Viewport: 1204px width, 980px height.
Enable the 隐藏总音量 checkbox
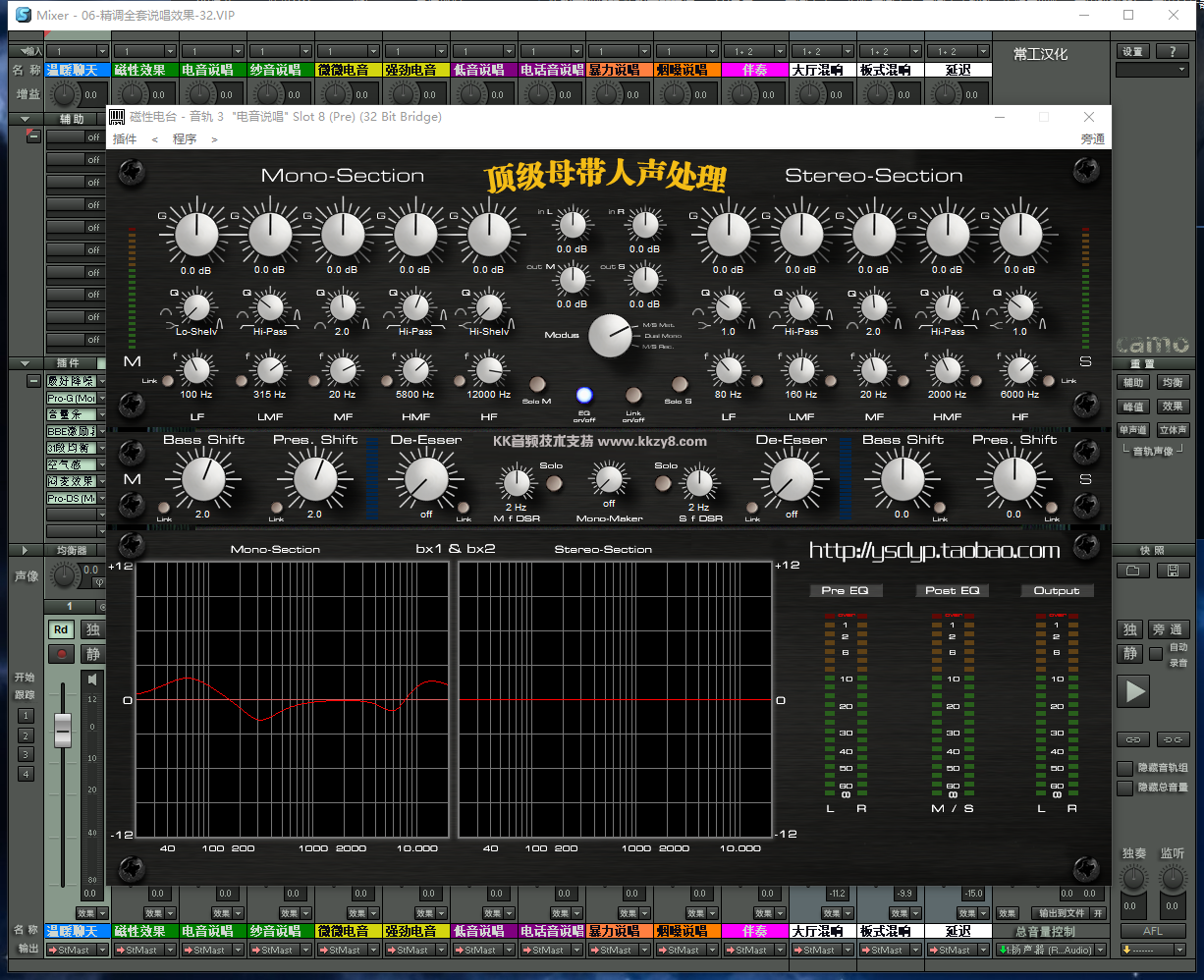1125,788
